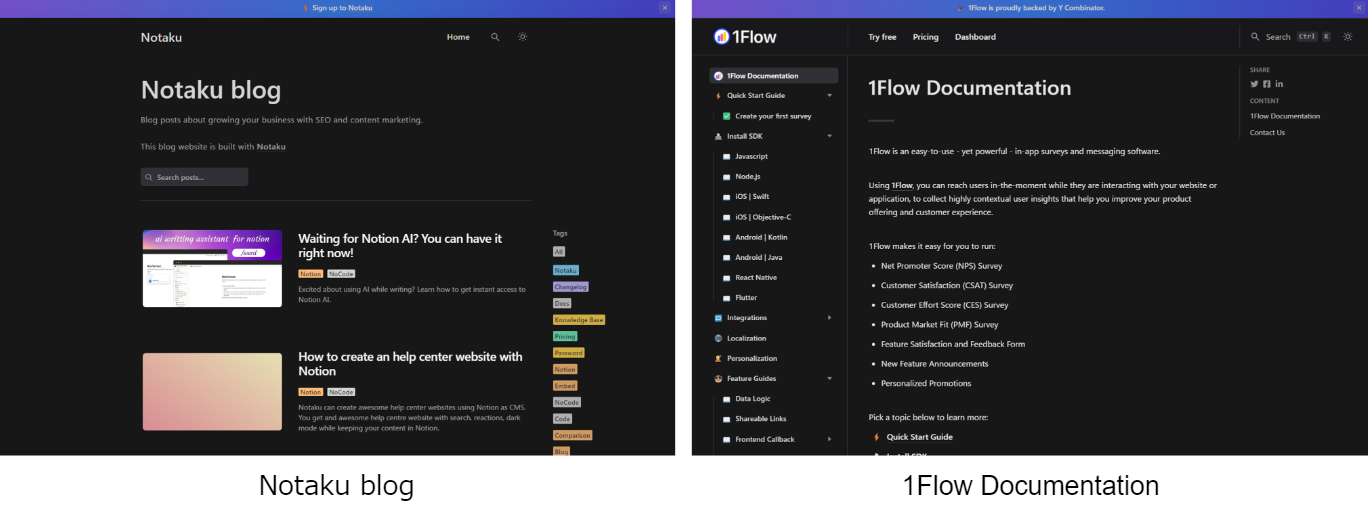Share 1Flow docs on LinkedIn
Viewport: 1368px width, 506px height.
(x=1279, y=84)
